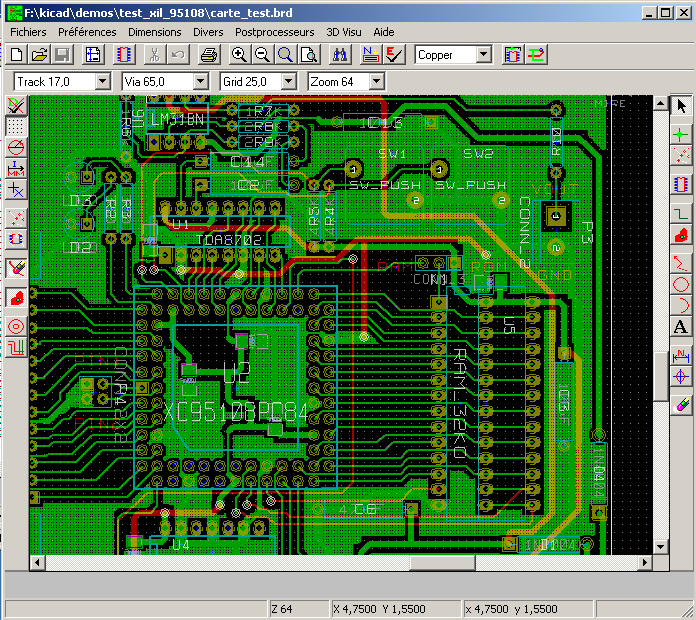Expand the Grid 25,0 dropdown
This screenshot has width=696, height=620.
pos(288,81)
